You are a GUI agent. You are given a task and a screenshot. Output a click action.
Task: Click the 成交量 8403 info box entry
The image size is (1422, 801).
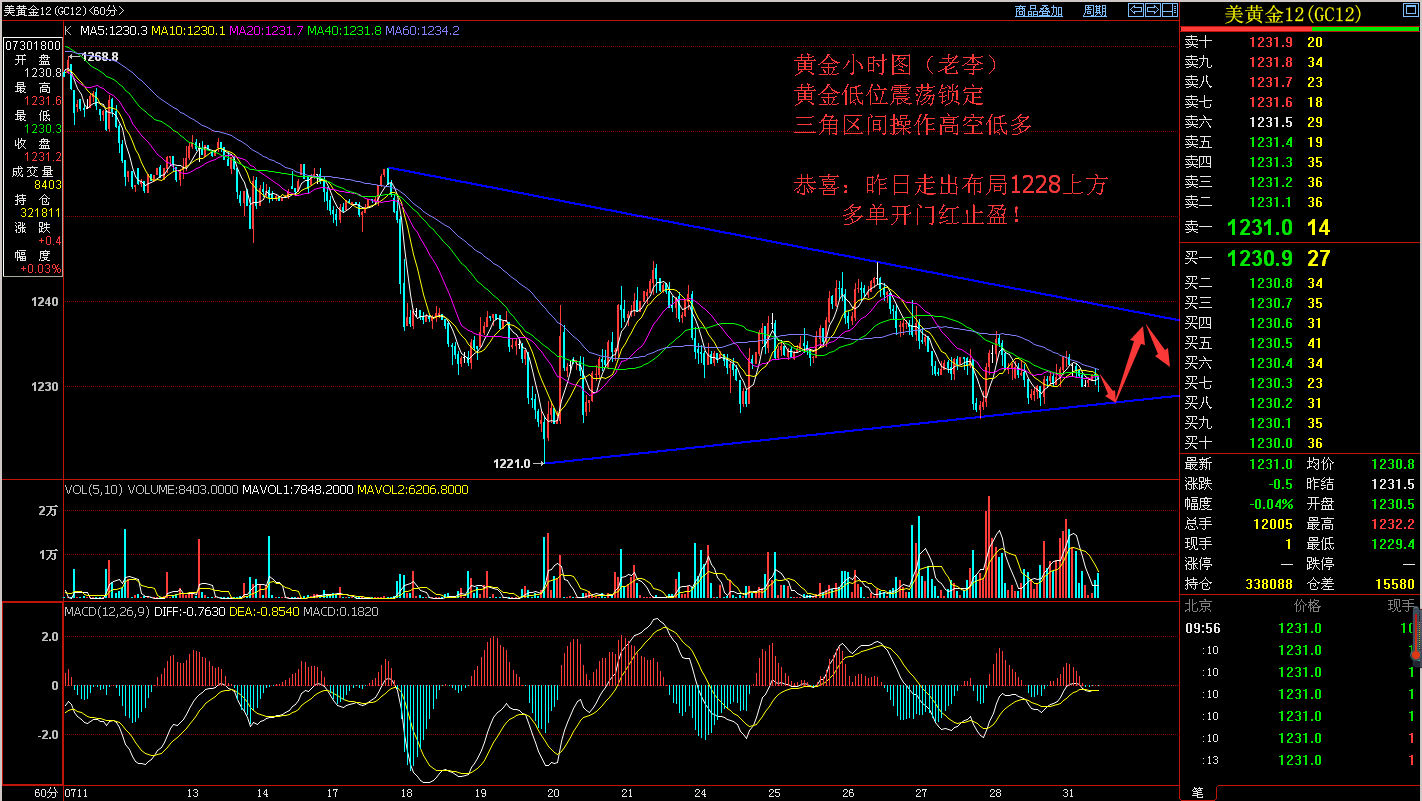click(35, 178)
